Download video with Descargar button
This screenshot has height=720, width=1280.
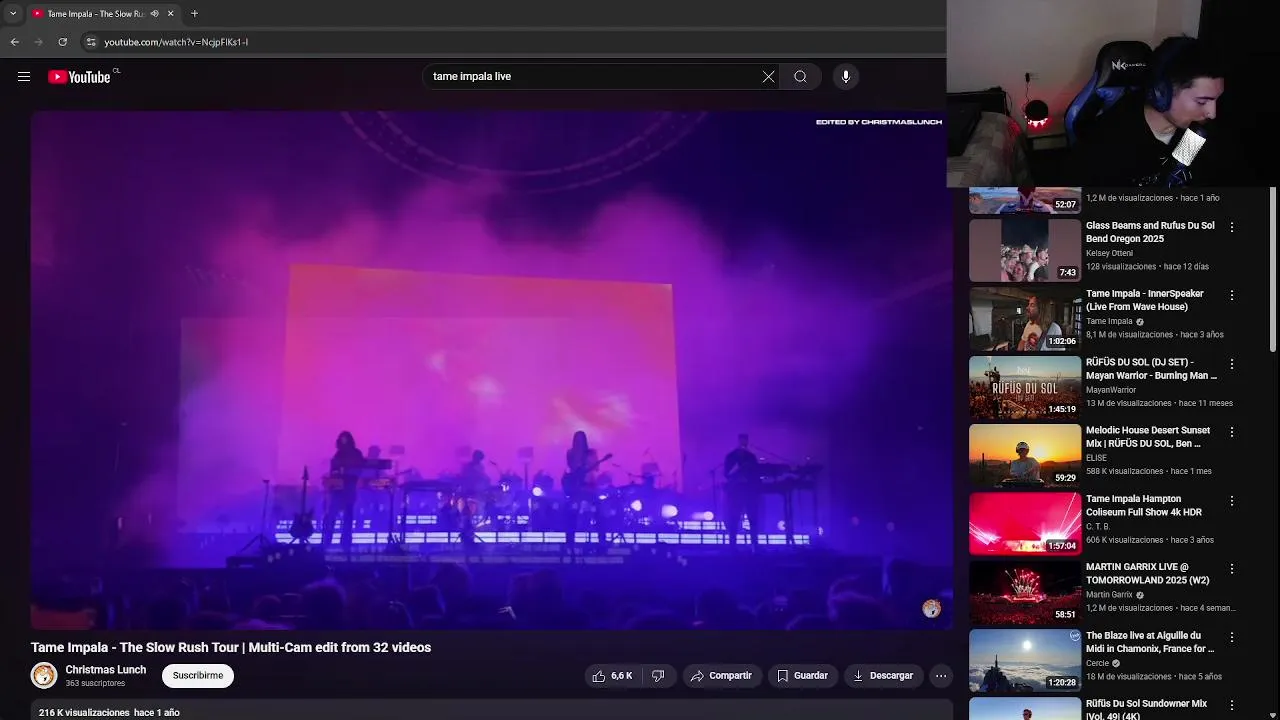pyautogui.click(x=883, y=676)
